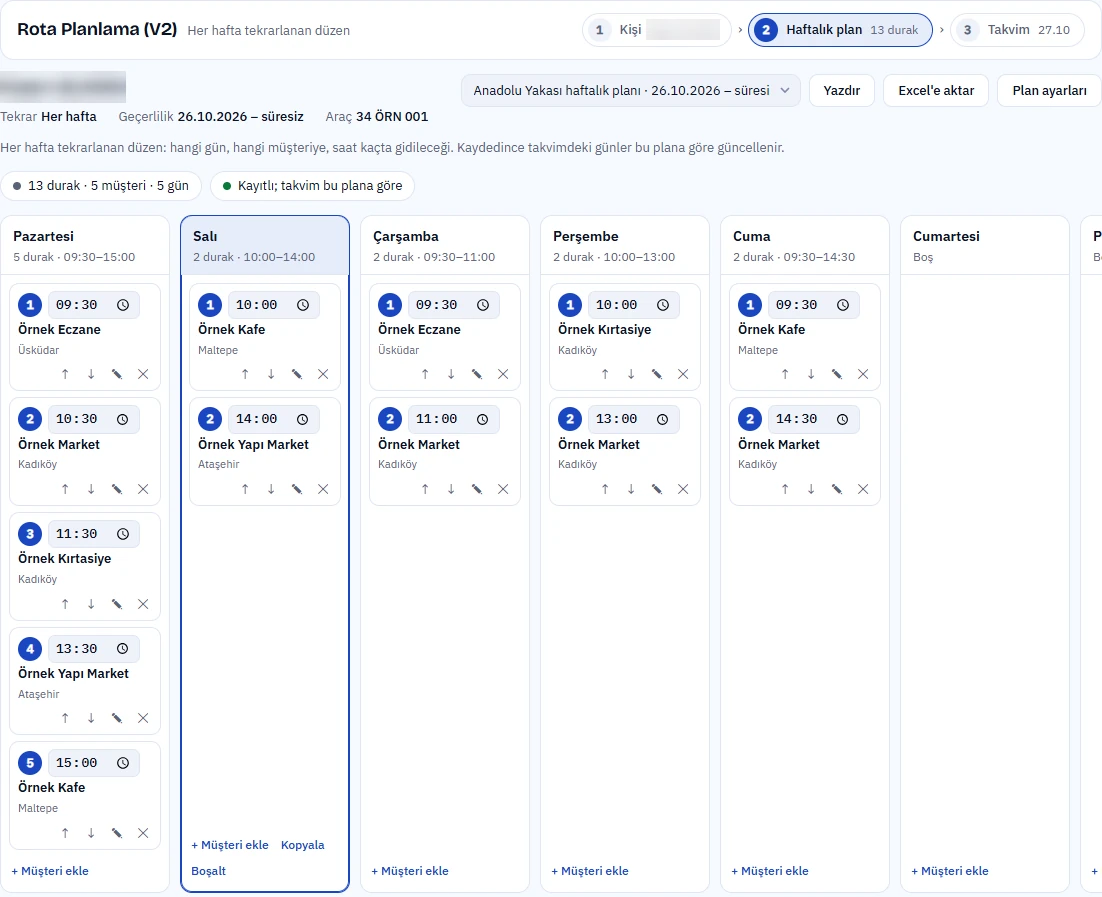Edit the 10:00 time field on Perşembe
This screenshot has width=1102, height=897.
633,305
